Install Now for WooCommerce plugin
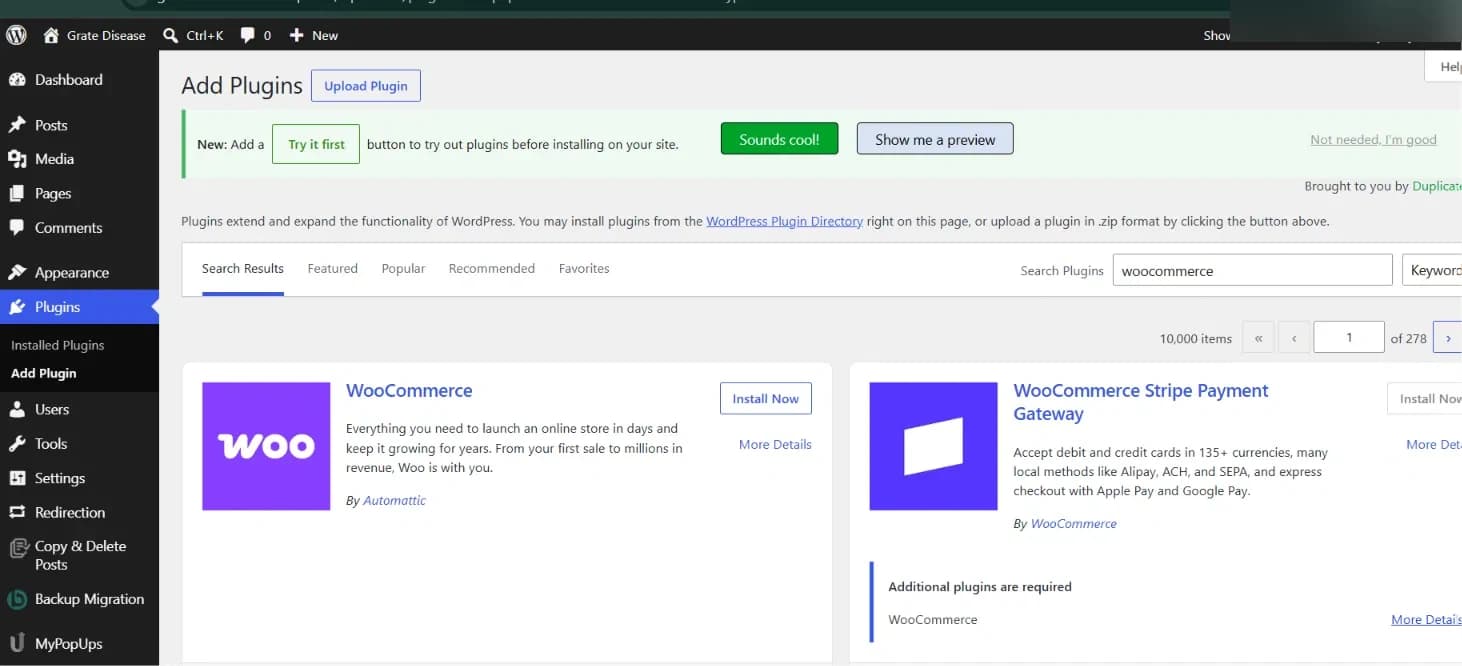1462x666 pixels. pos(766,398)
